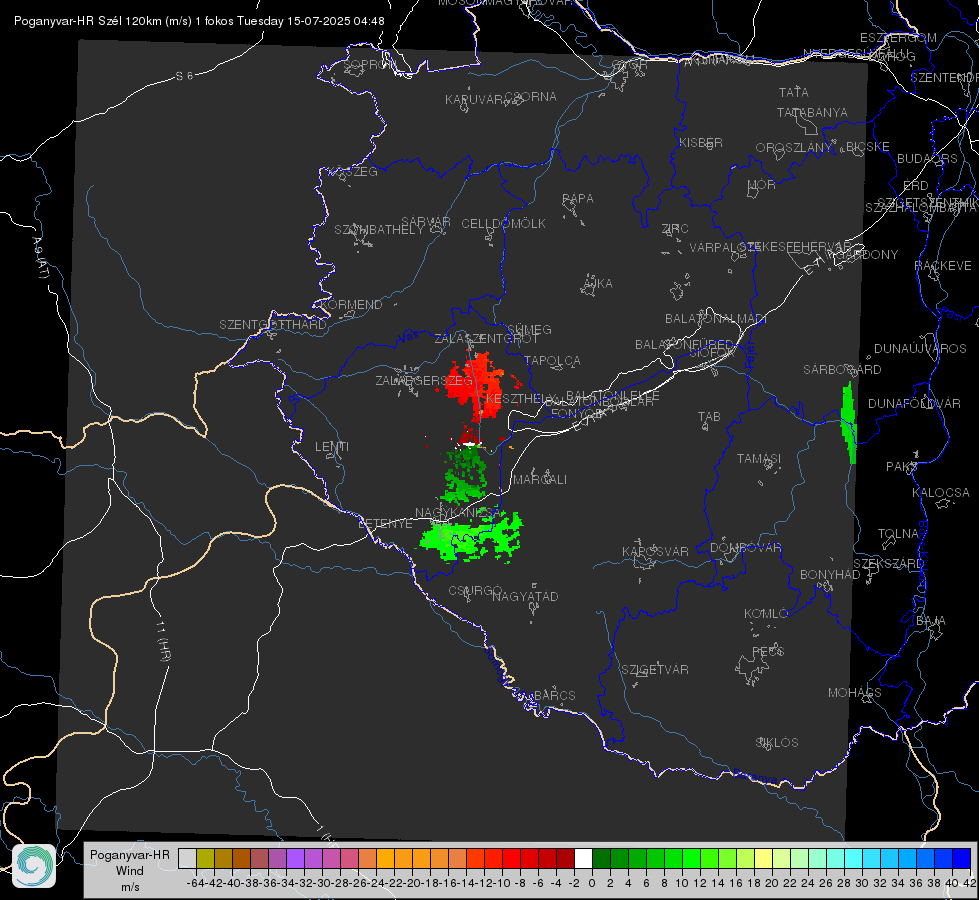Click the white radar site marker at the echo center
This screenshot has width=979, height=900.
[x=470, y=443]
